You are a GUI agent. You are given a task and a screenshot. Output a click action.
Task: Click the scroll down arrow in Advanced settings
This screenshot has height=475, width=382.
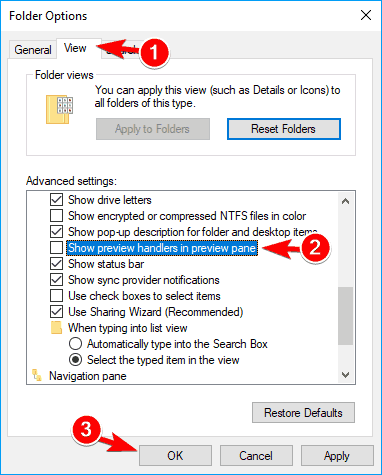click(346, 375)
